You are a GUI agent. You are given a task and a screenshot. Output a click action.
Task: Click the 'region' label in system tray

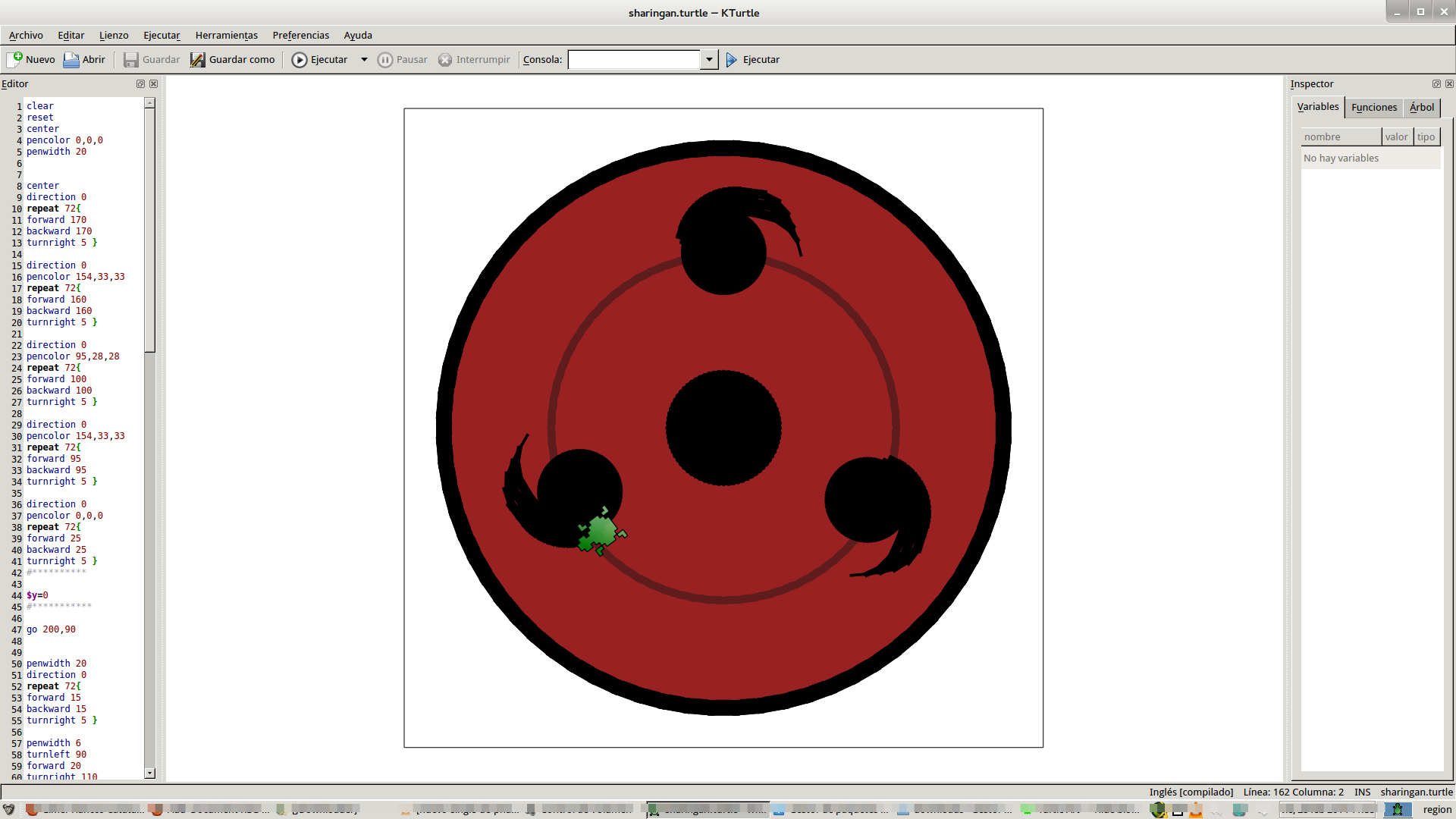click(x=1437, y=810)
